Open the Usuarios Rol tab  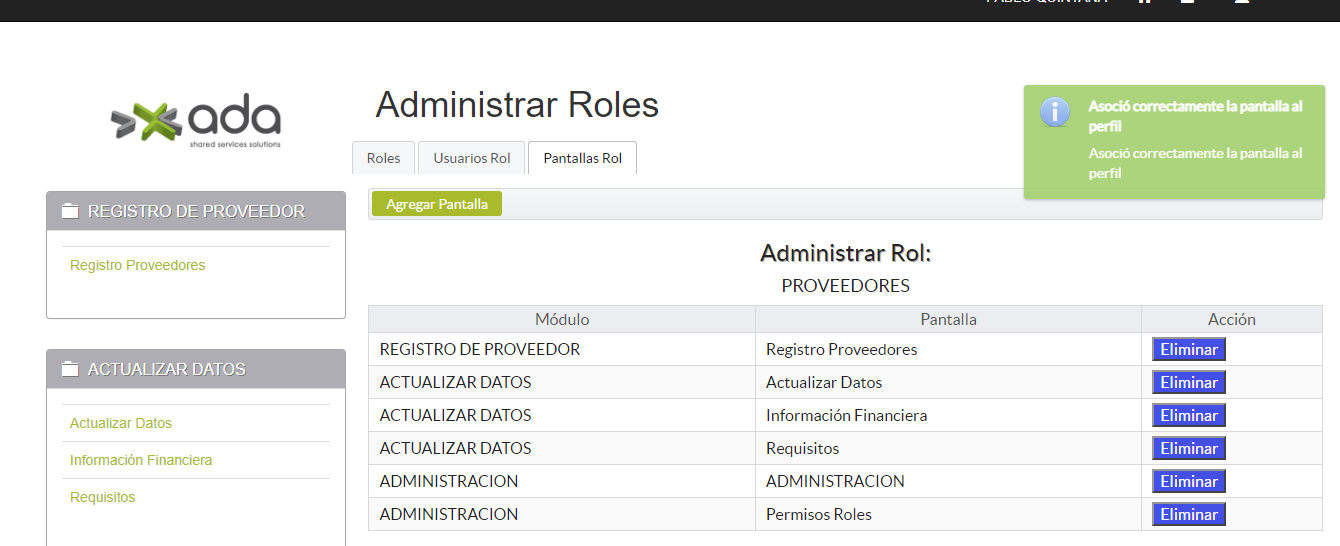471,158
